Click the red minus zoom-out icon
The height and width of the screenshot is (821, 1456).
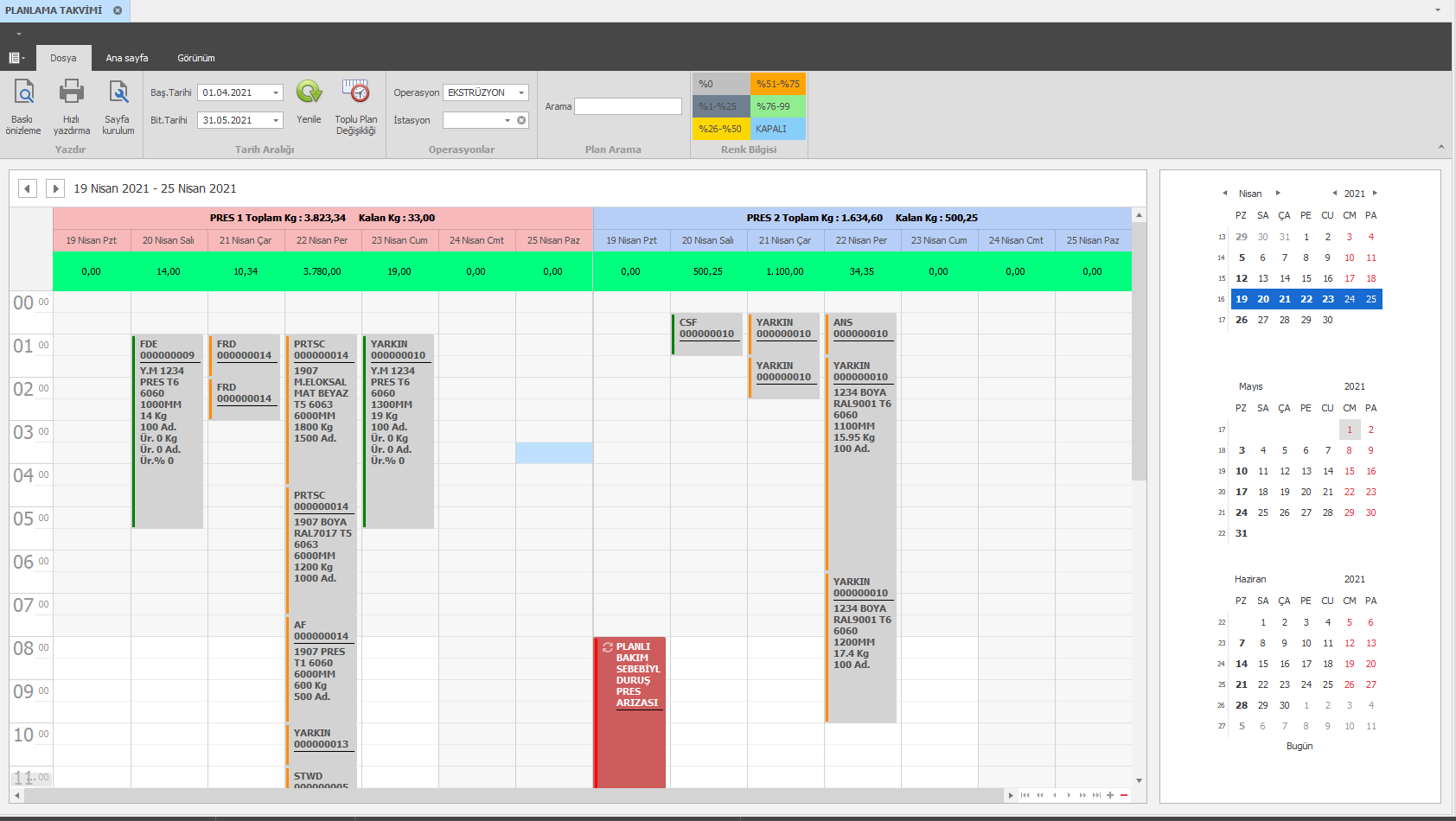(1123, 795)
